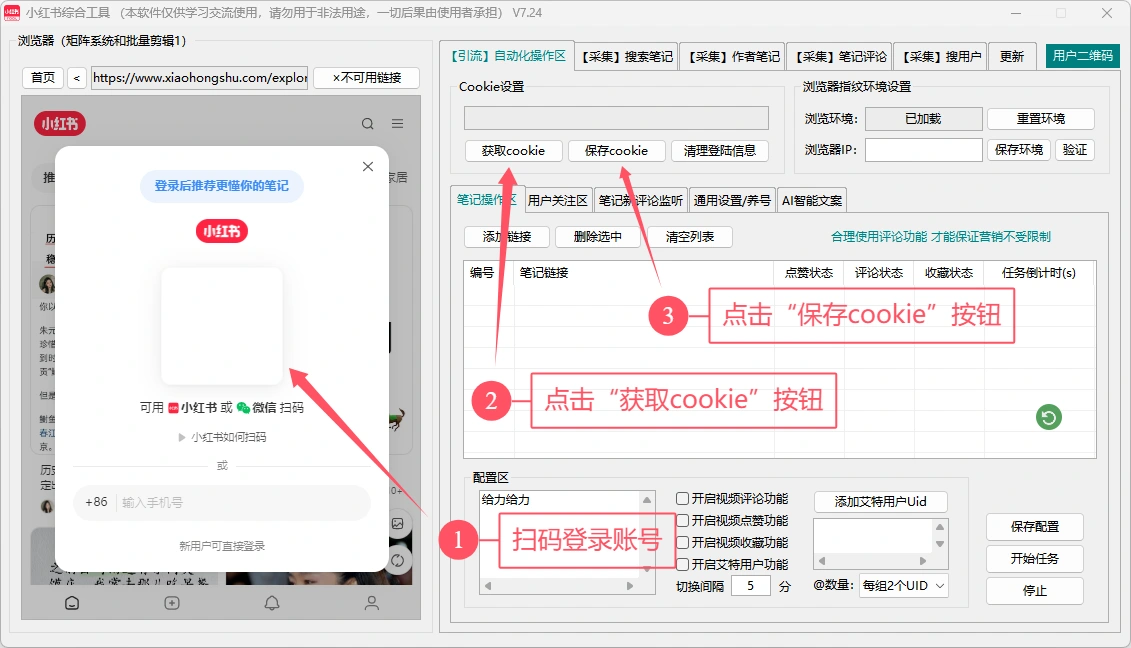Click the +86 country code selector
Viewport: 1131px width, 648px height.
[96, 502]
